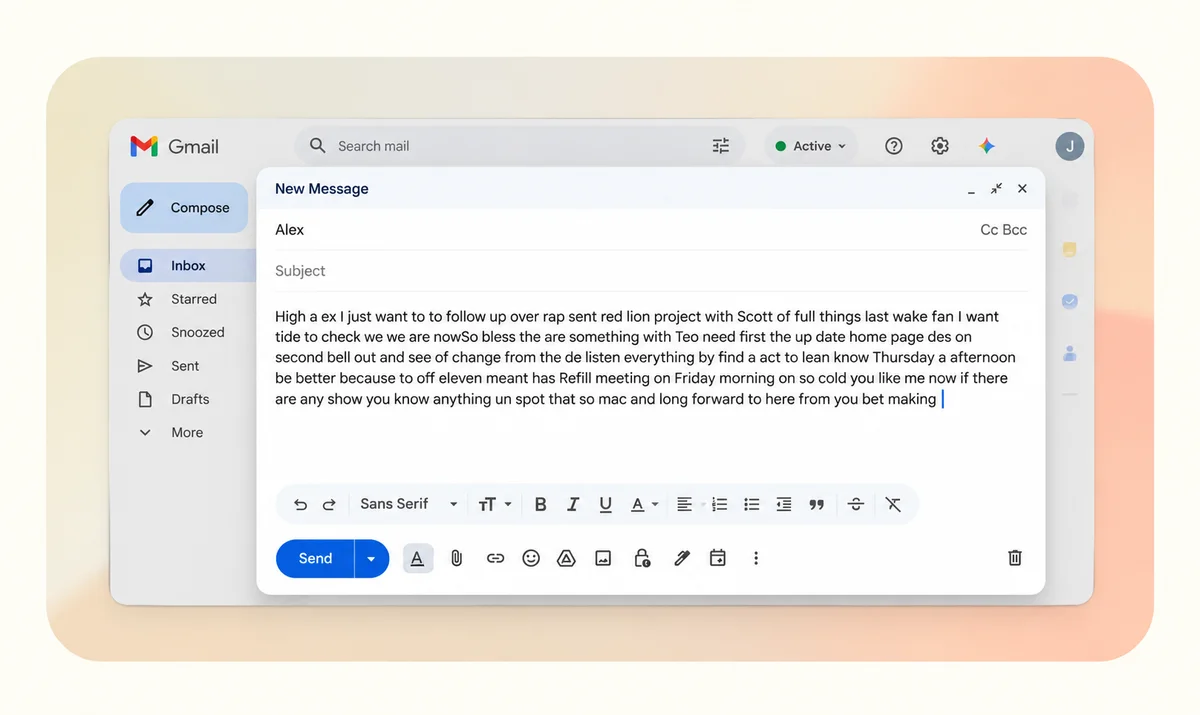This screenshot has height=715, width=1200.
Task: Click the New Message title bar
Action: pos(651,188)
